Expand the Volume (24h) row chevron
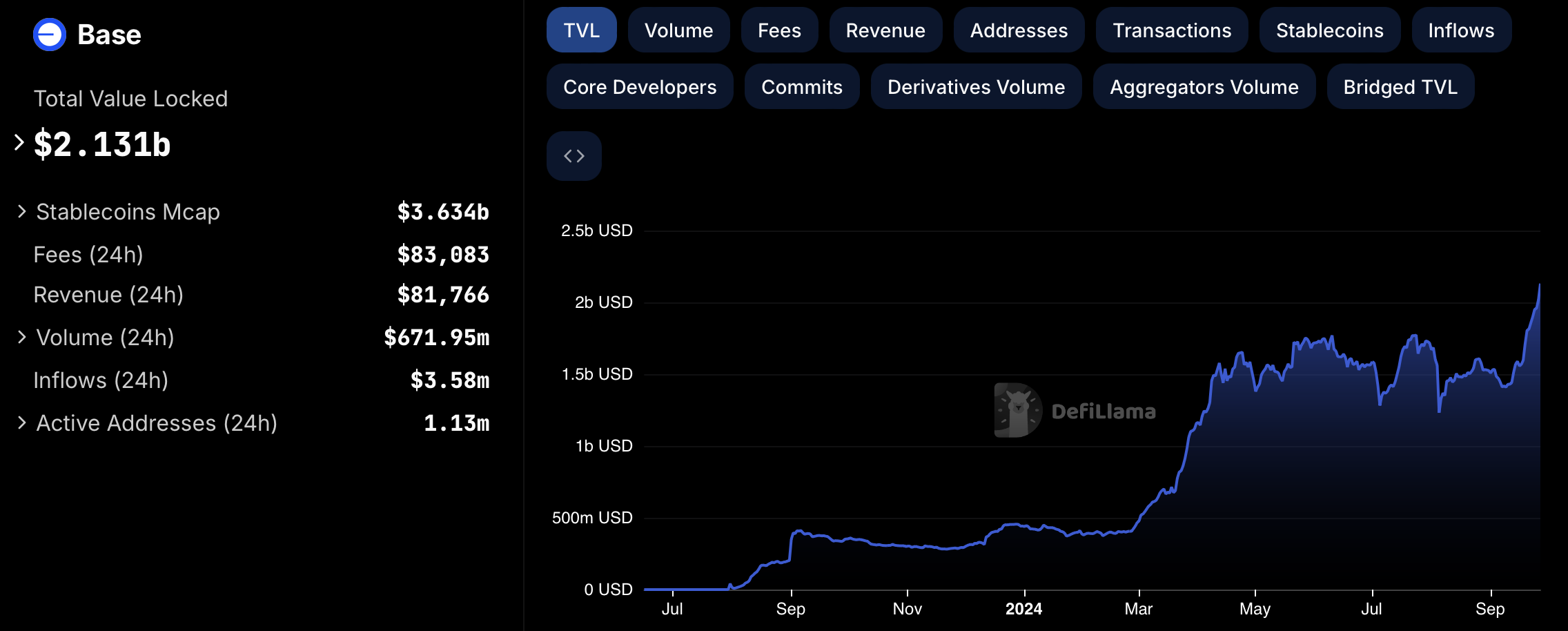The image size is (1568, 631). pyautogui.click(x=22, y=337)
